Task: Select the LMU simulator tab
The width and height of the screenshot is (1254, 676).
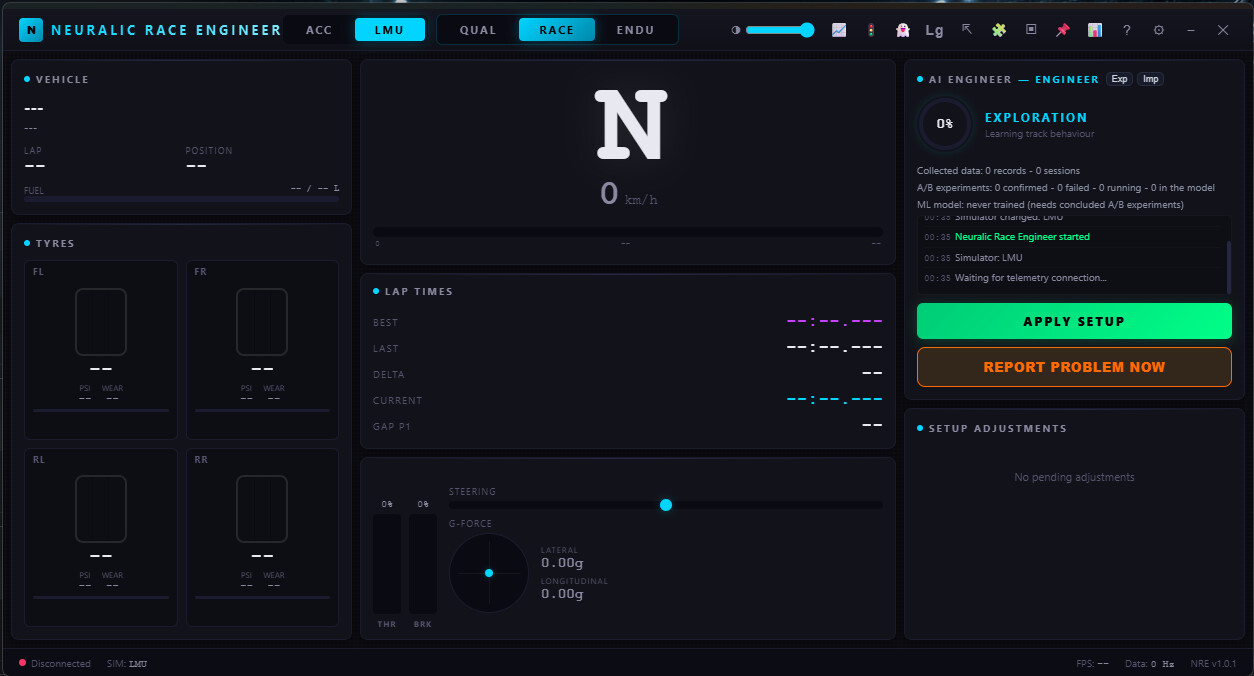Action: click(390, 30)
